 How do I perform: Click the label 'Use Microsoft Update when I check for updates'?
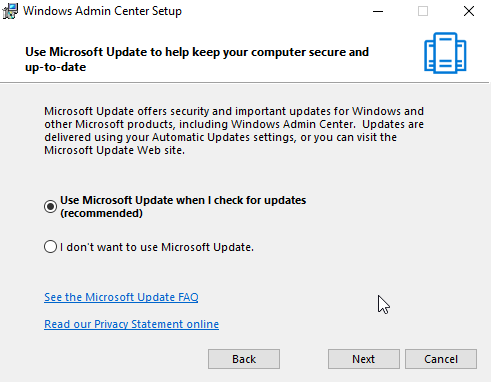click(183, 200)
